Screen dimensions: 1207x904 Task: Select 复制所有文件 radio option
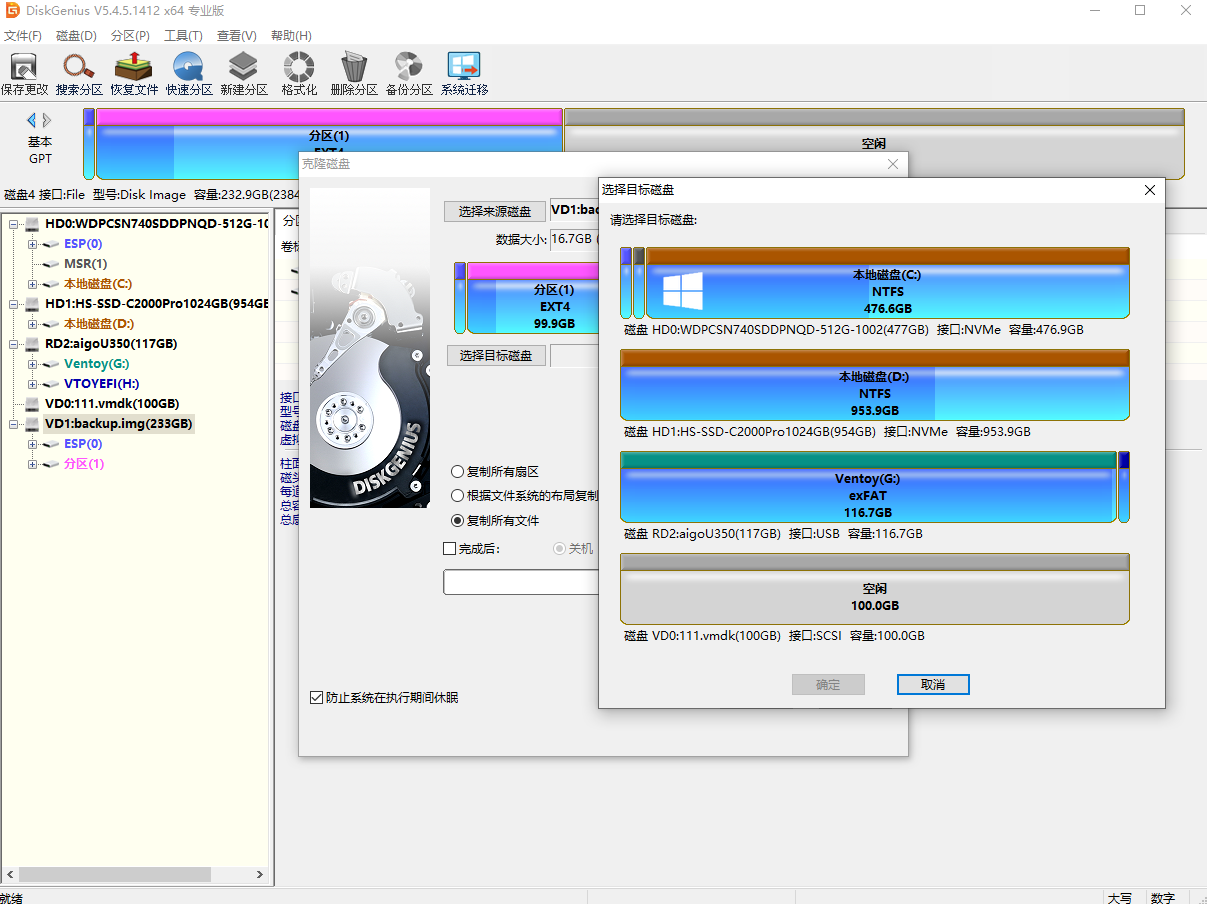tap(457, 520)
